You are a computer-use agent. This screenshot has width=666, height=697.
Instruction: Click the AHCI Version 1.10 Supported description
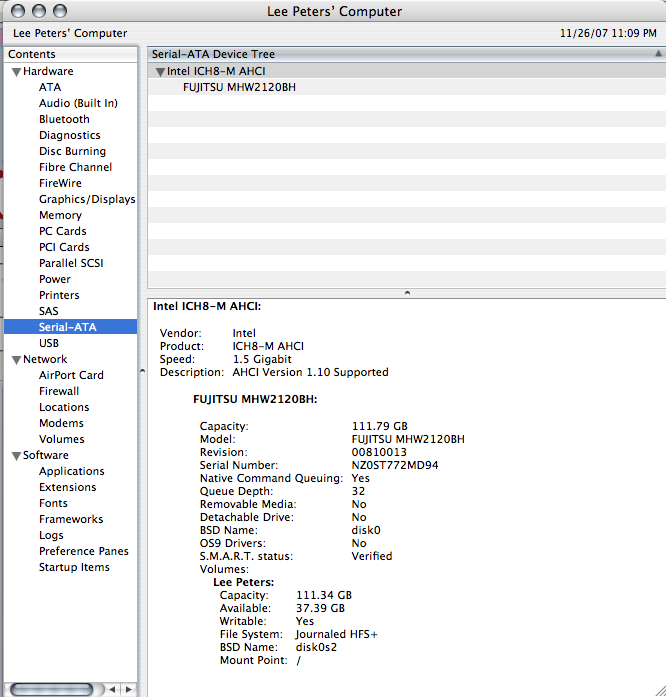tap(310, 373)
